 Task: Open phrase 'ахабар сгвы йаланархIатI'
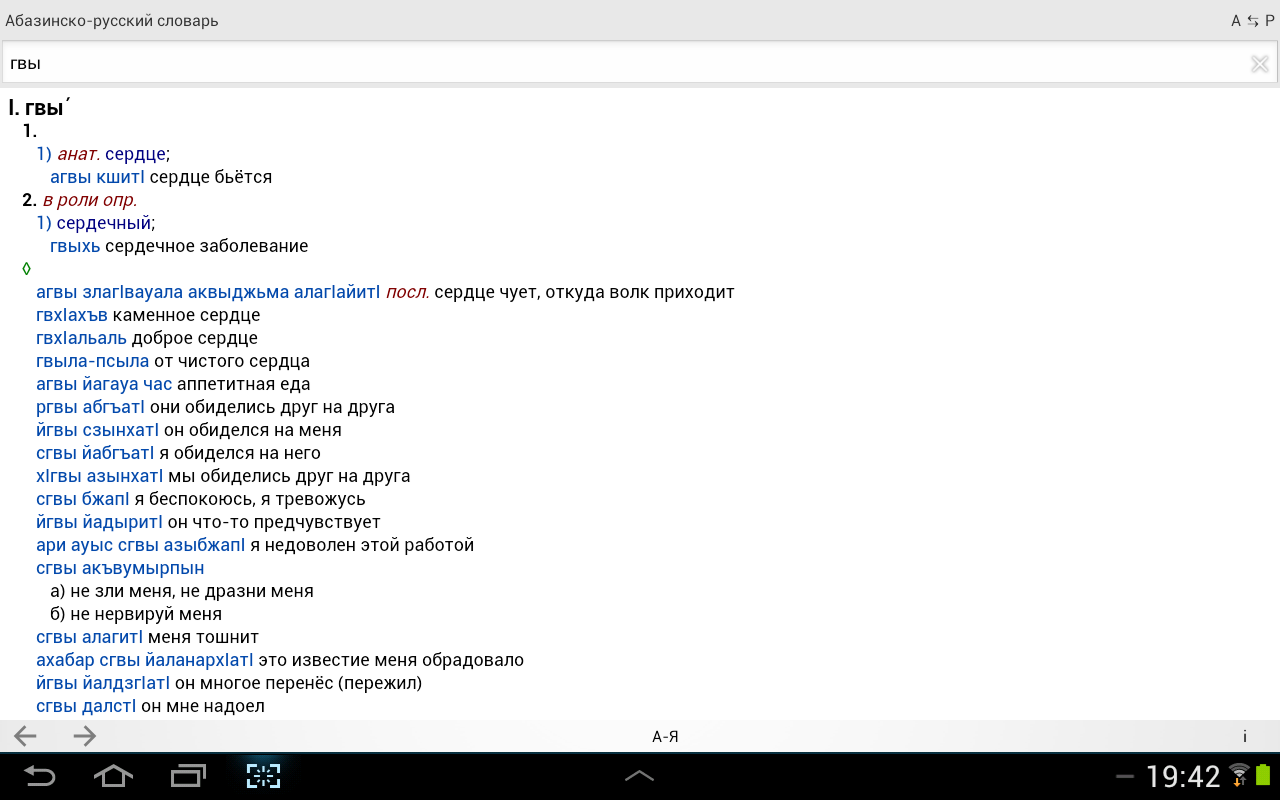point(145,660)
